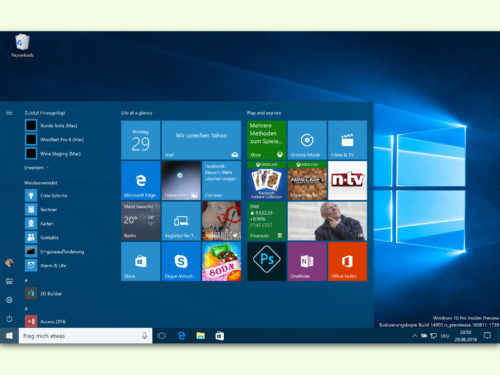The height and width of the screenshot is (375, 500).
Task: Open File Explorer from Start sidebar
Action: [x=9, y=281]
